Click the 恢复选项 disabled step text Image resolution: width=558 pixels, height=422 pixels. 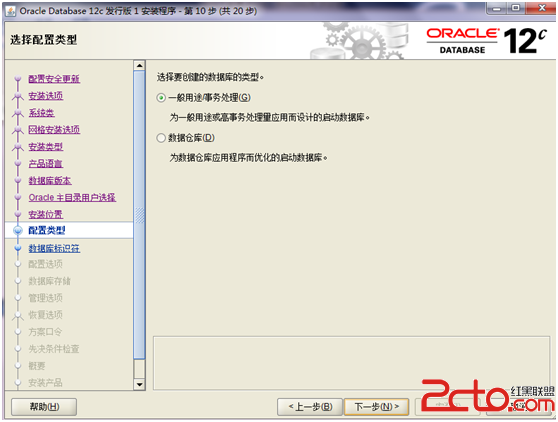pos(46,315)
